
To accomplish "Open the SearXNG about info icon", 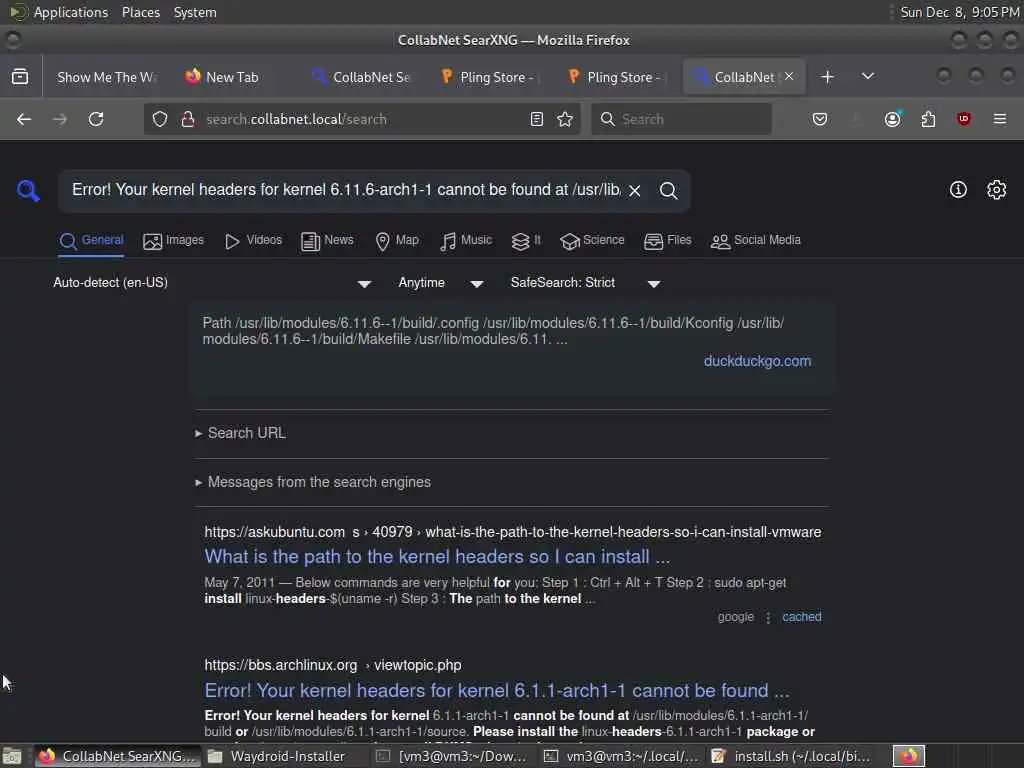I will coord(958,190).
